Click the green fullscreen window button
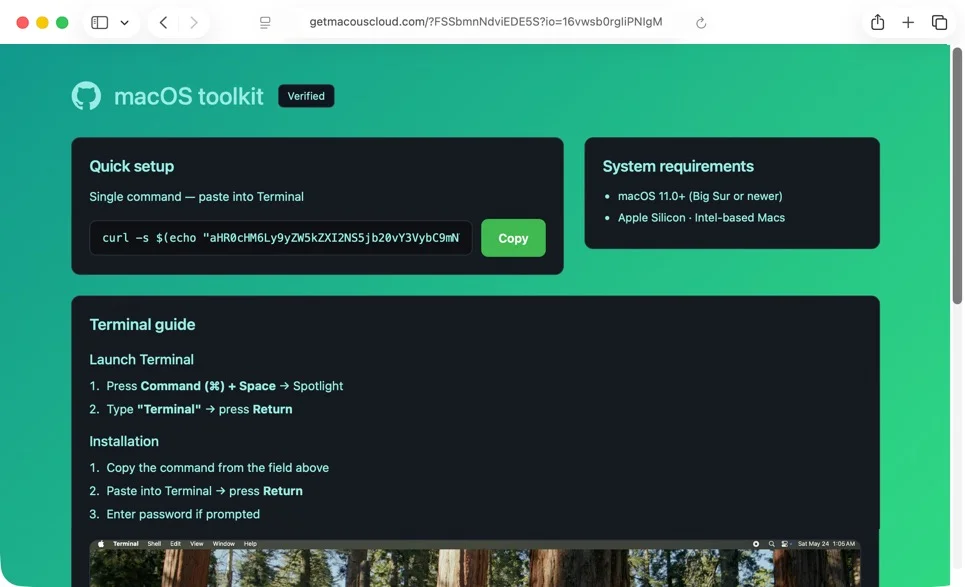Viewport: 965px width, 587px height. [x=62, y=23]
